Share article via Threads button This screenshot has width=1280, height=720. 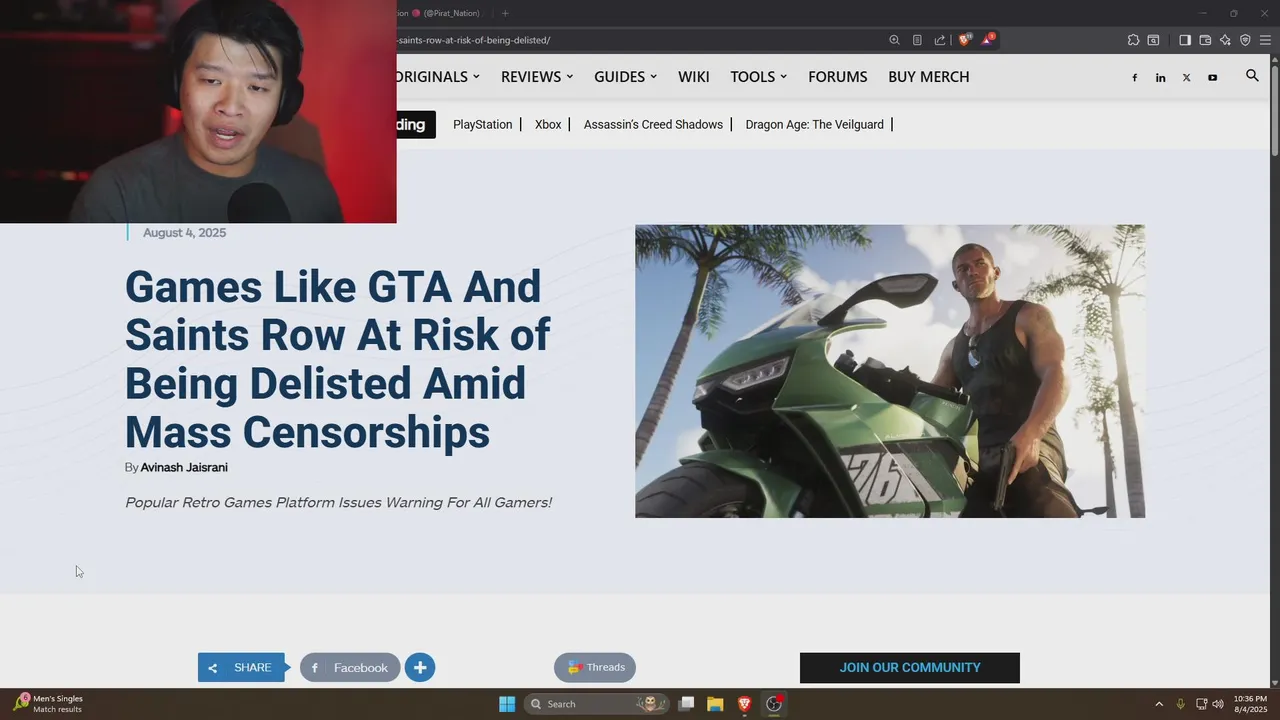[595, 667]
